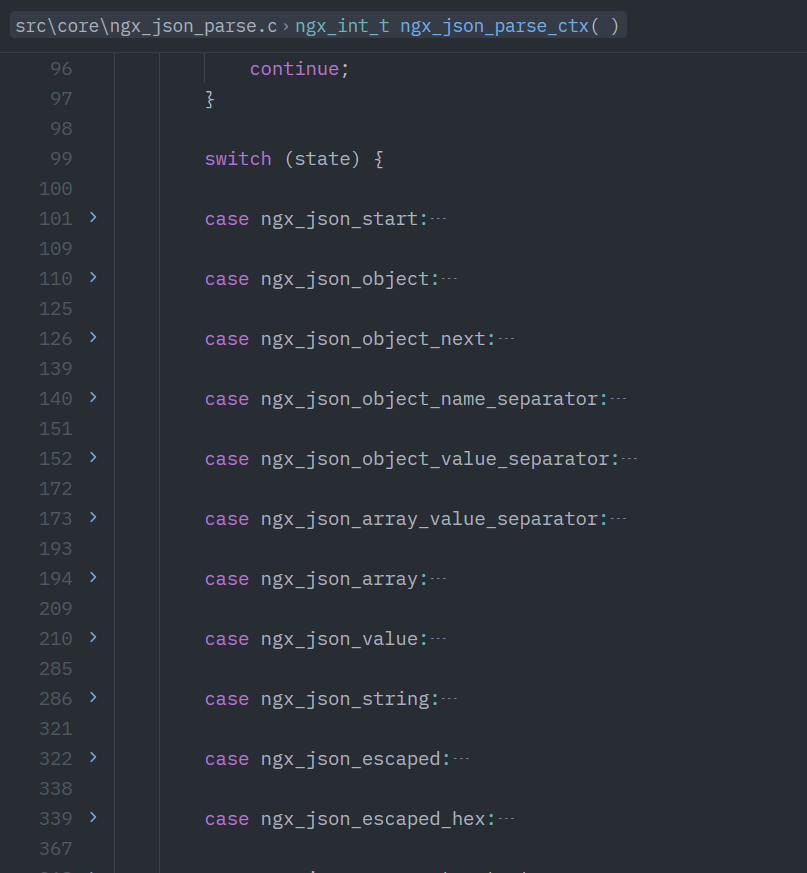Click the fold ellipsis after ngx_json_object_name_separator
The image size is (807, 873).
(x=618, y=399)
